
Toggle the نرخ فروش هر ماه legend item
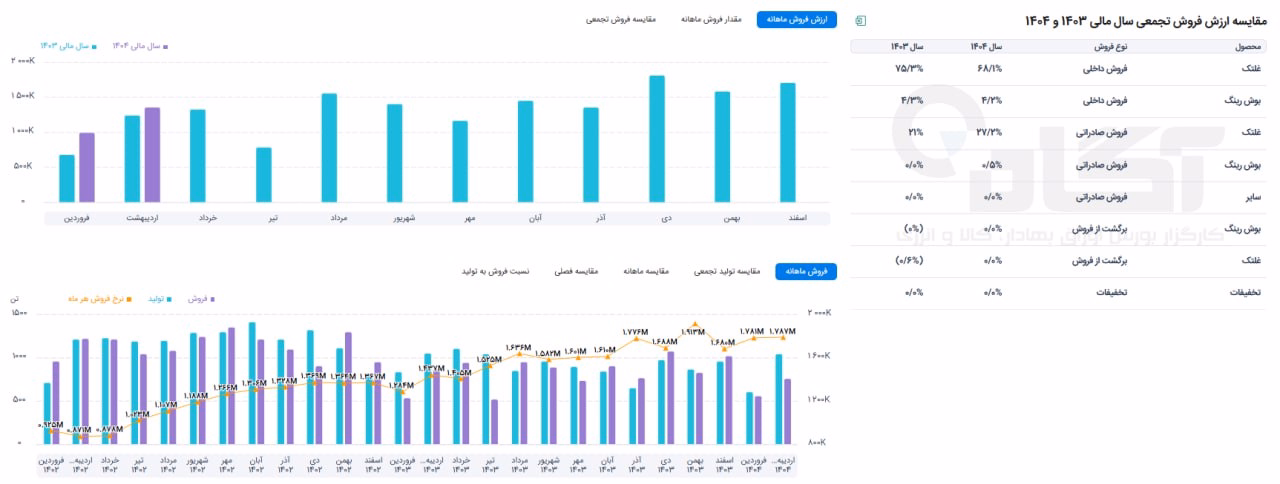(100, 298)
